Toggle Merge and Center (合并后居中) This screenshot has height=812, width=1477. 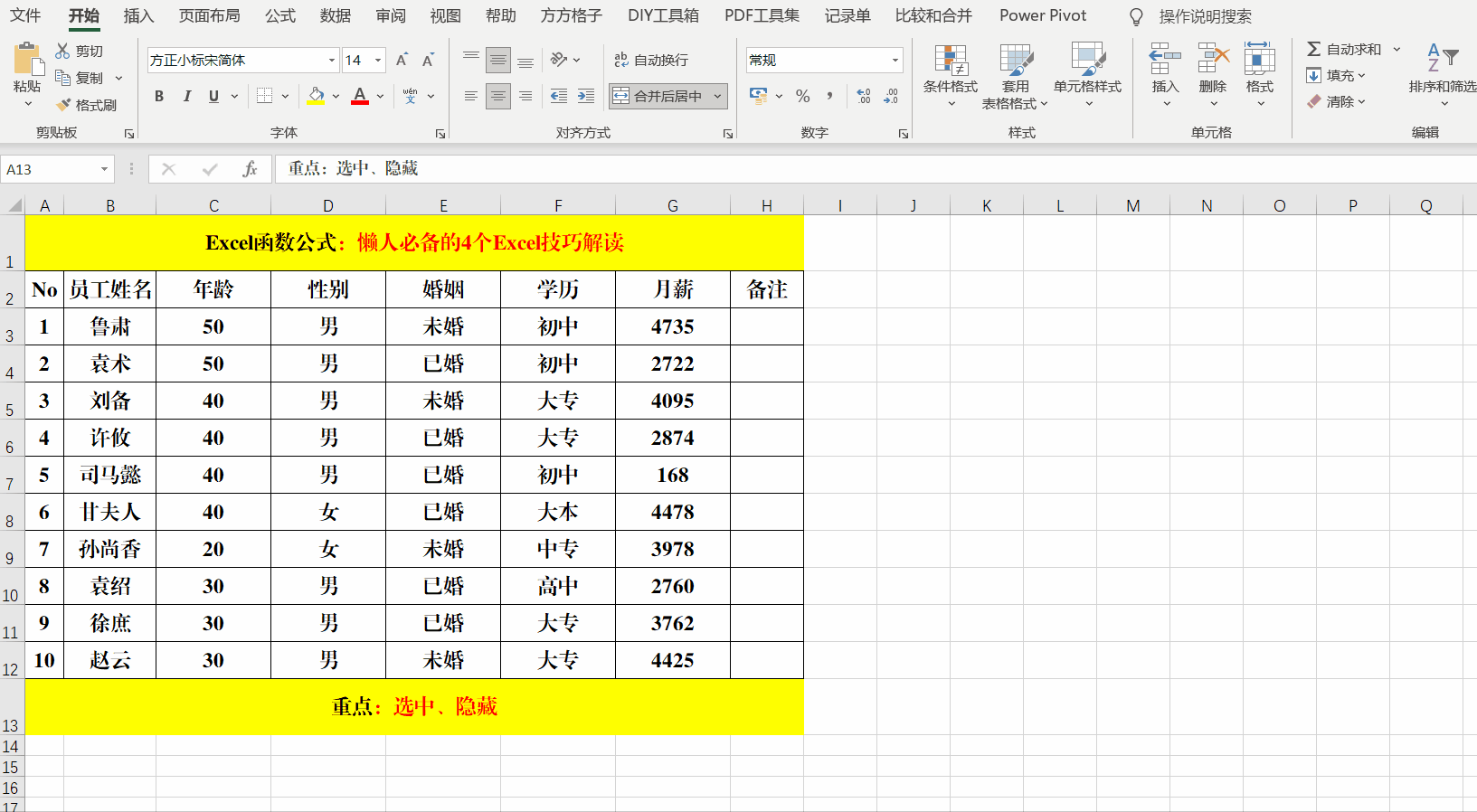tap(659, 96)
